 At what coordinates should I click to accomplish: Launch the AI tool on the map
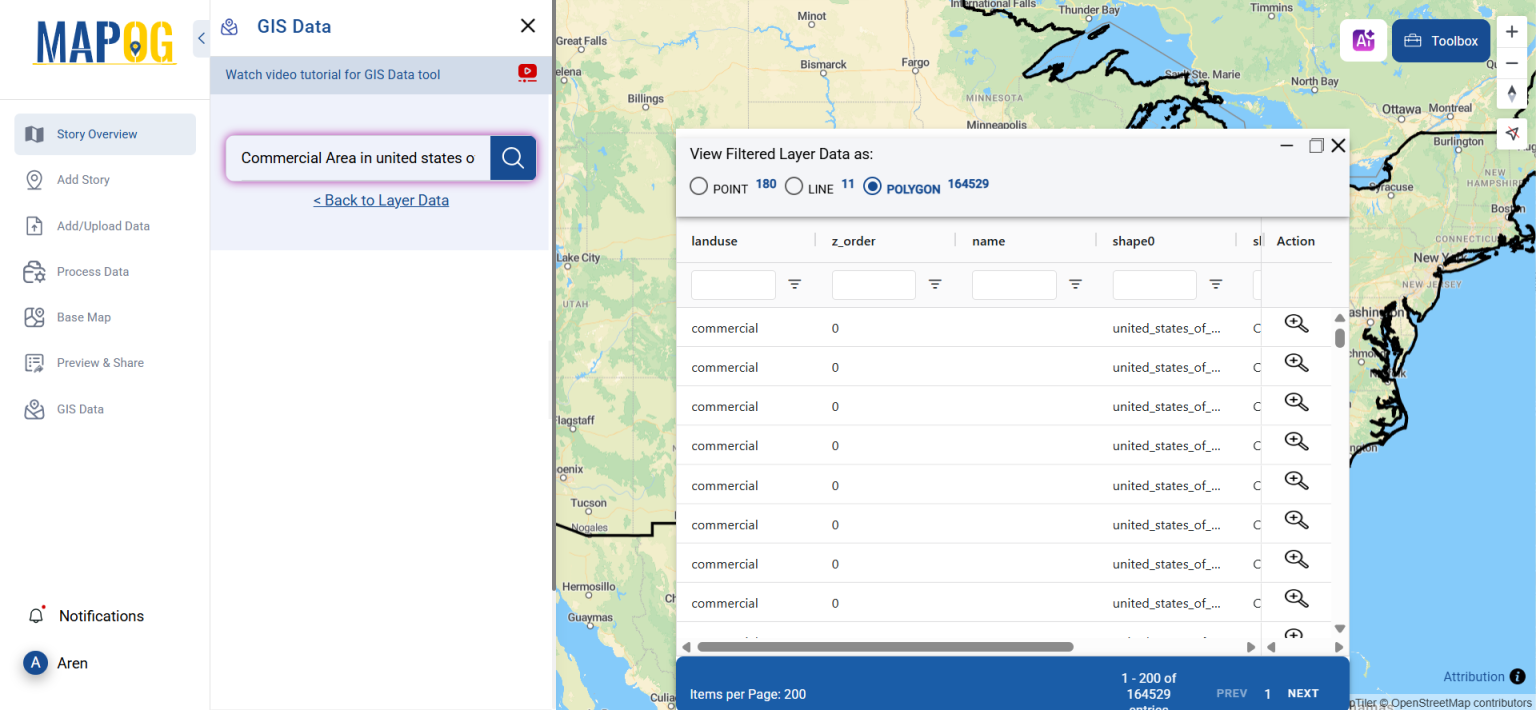[x=1363, y=40]
